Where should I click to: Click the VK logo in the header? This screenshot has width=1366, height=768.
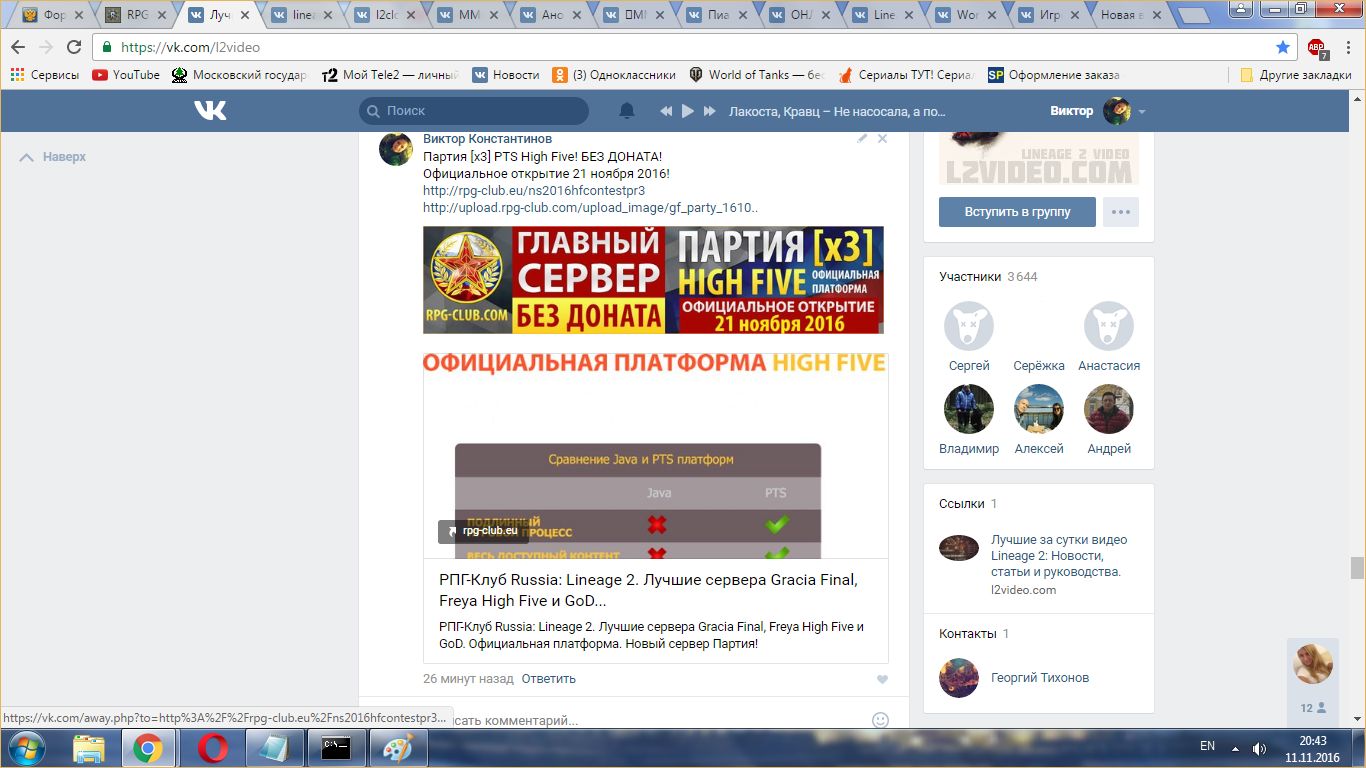pos(210,110)
